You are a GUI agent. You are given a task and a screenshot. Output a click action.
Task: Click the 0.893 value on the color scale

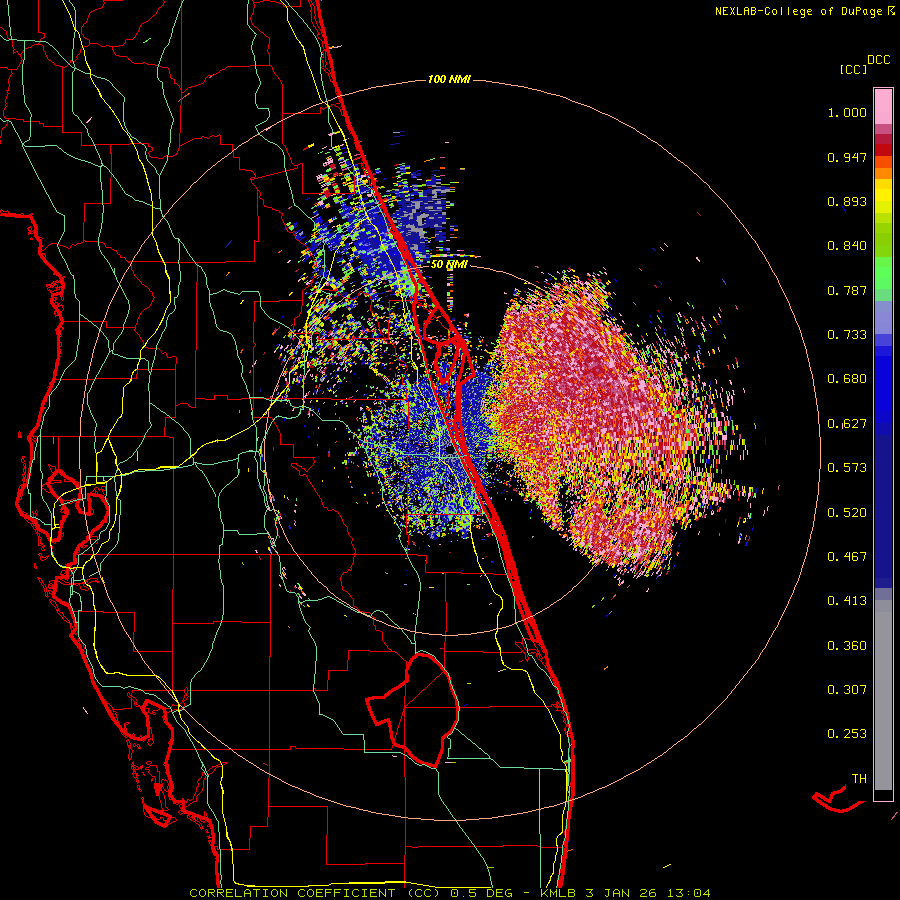tap(847, 201)
